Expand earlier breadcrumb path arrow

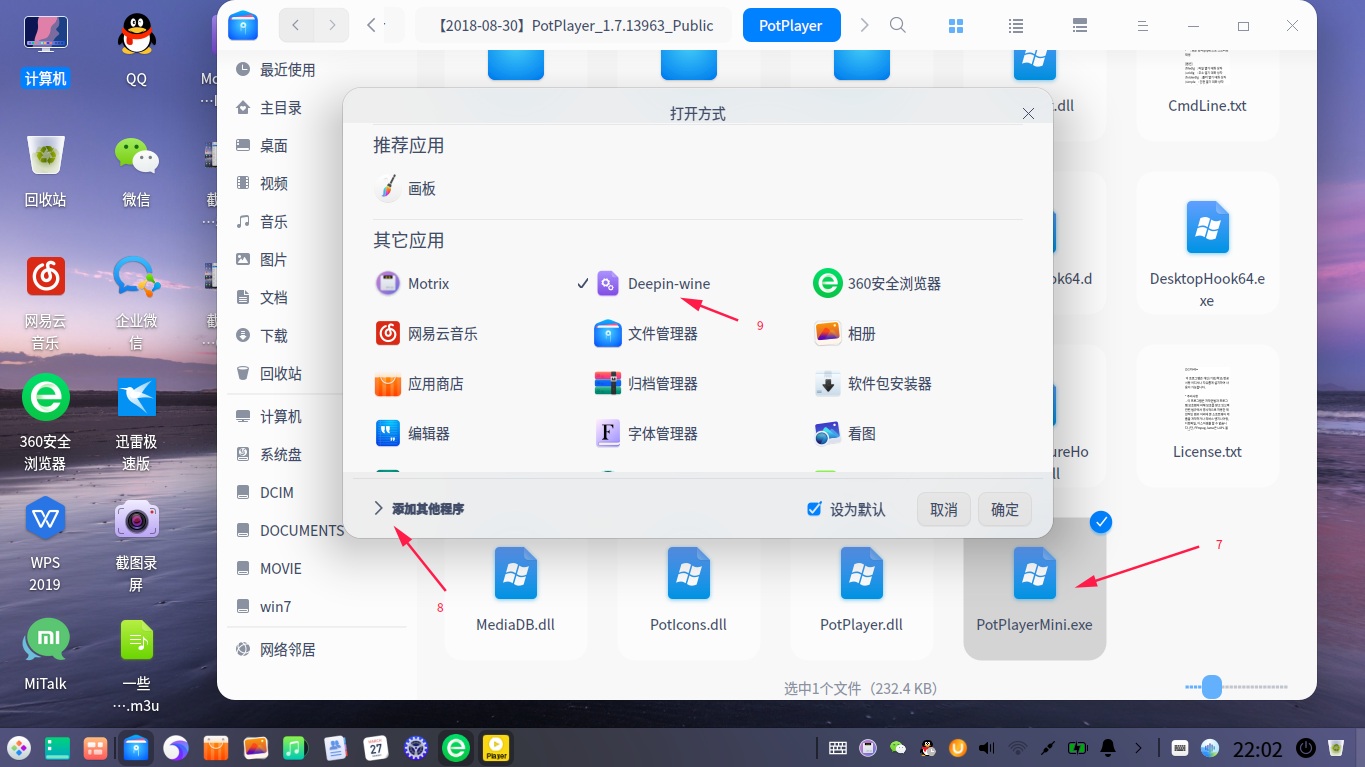372,25
